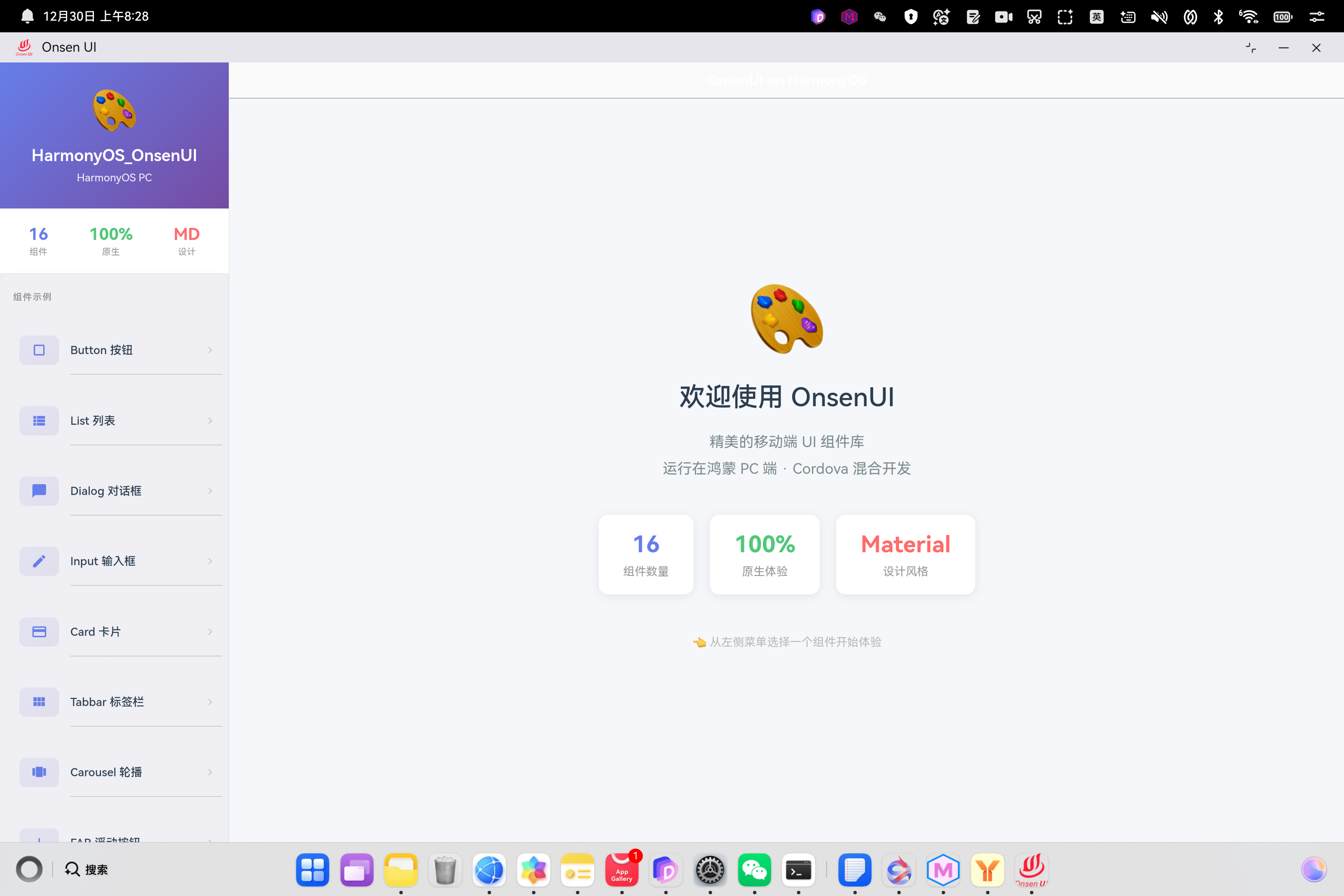The image size is (1344, 896).
Task: Expand the List 列表 chevron
Action: coord(210,420)
